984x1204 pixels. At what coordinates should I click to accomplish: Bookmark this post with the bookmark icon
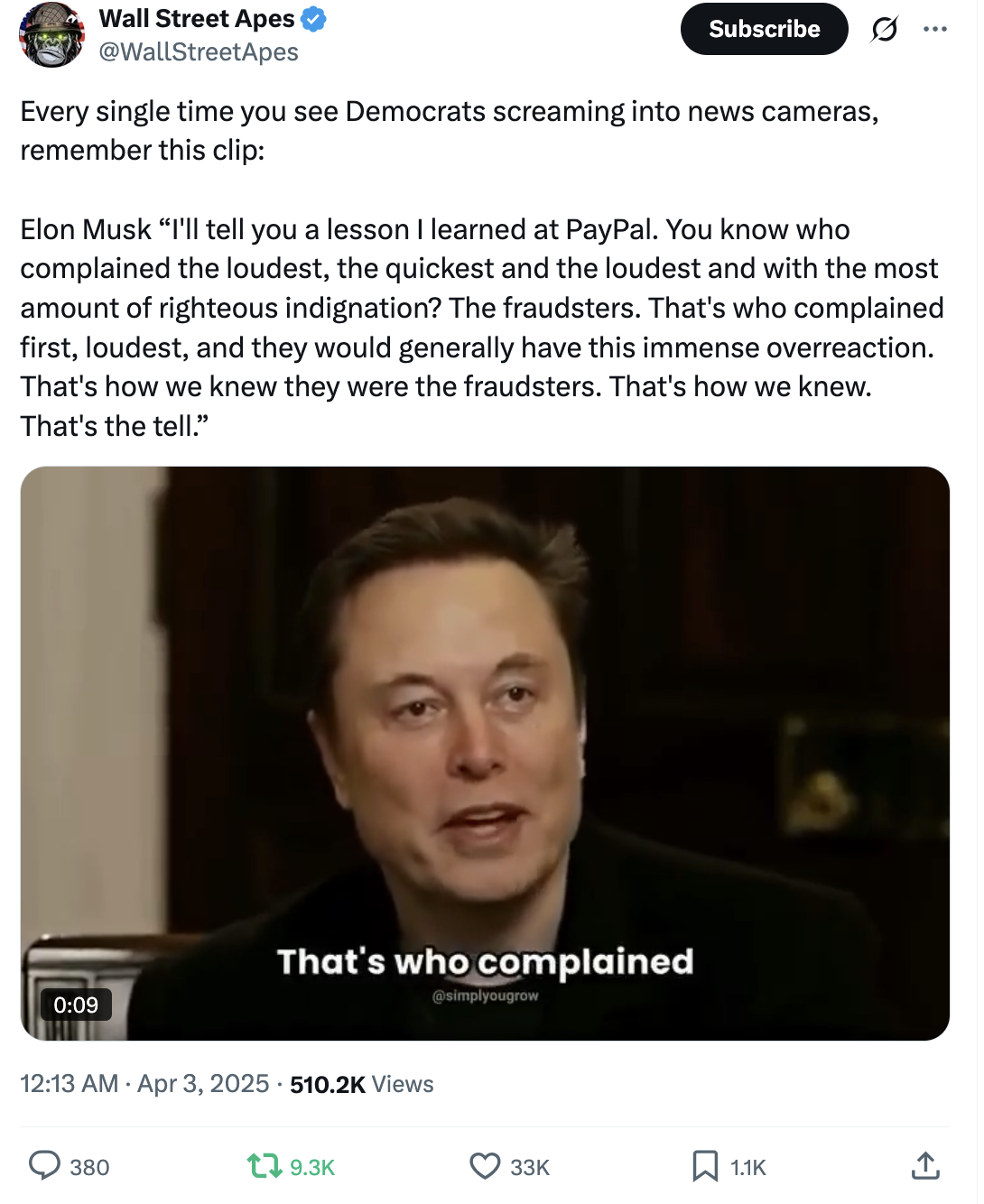[705, 1166]
